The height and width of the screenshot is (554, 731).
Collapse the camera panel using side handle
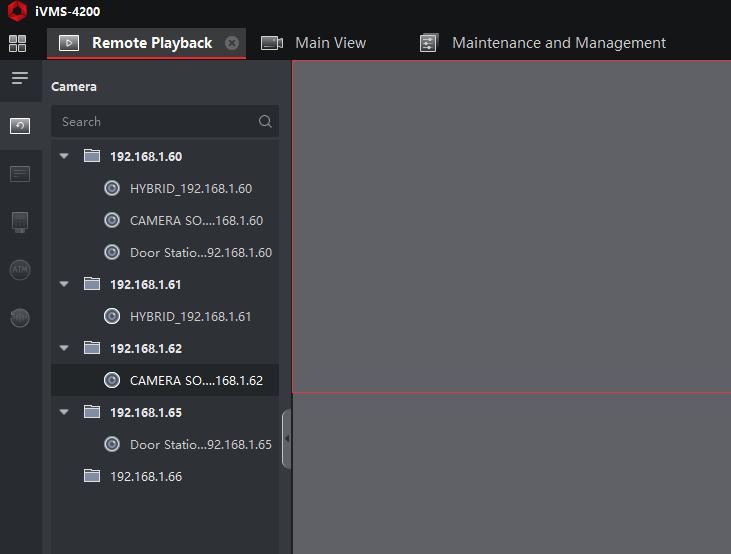[287, 438]
